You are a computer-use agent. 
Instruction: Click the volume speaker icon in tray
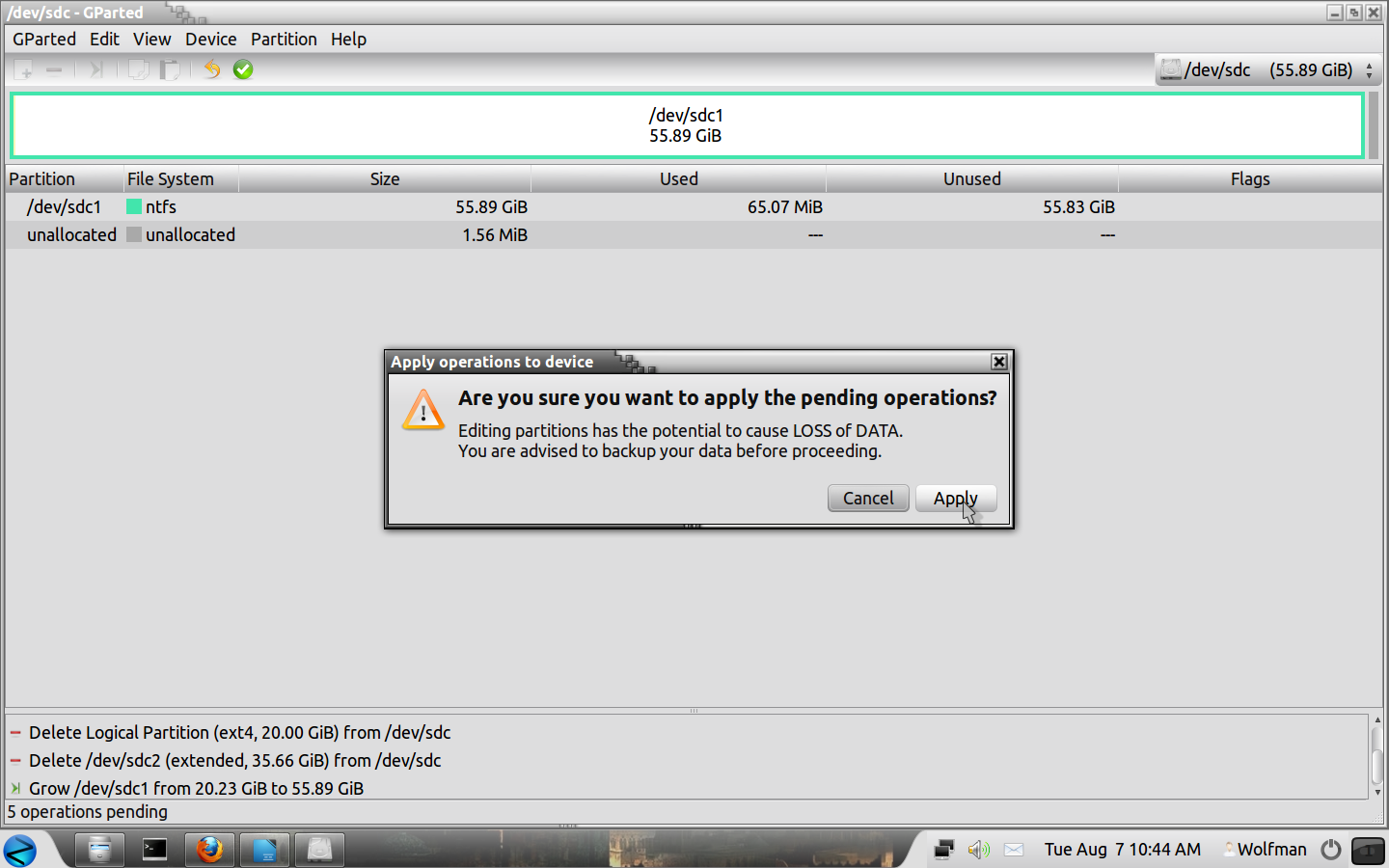point(978,850)
